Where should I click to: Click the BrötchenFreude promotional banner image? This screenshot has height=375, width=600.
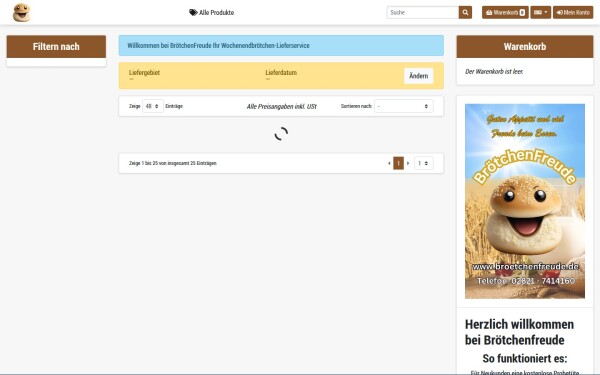(525, 201)
